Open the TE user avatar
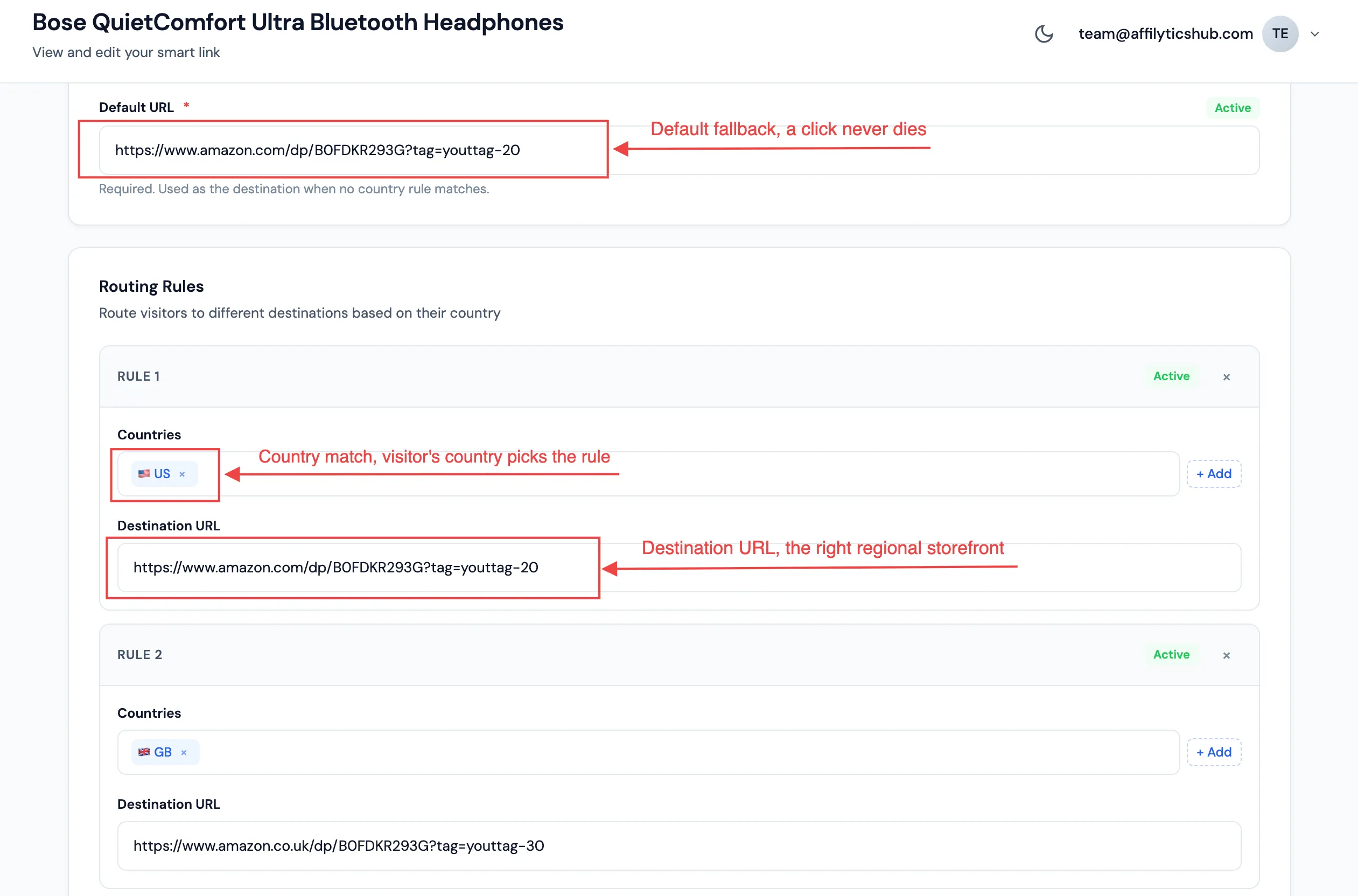Viewport: 1358px width, 896px height. (1280, 34)
